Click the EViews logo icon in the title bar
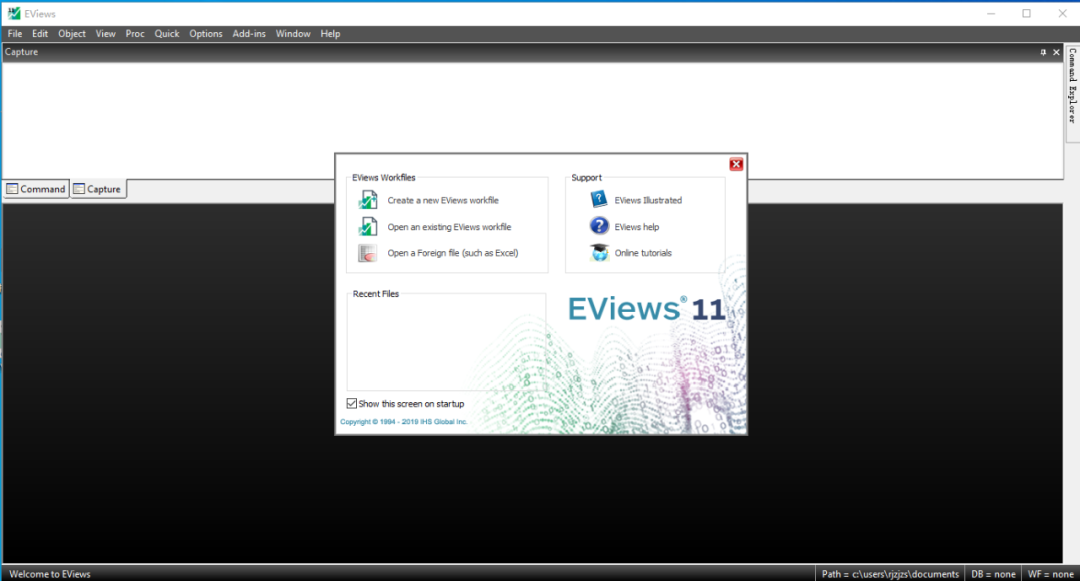 coord(14,13)
